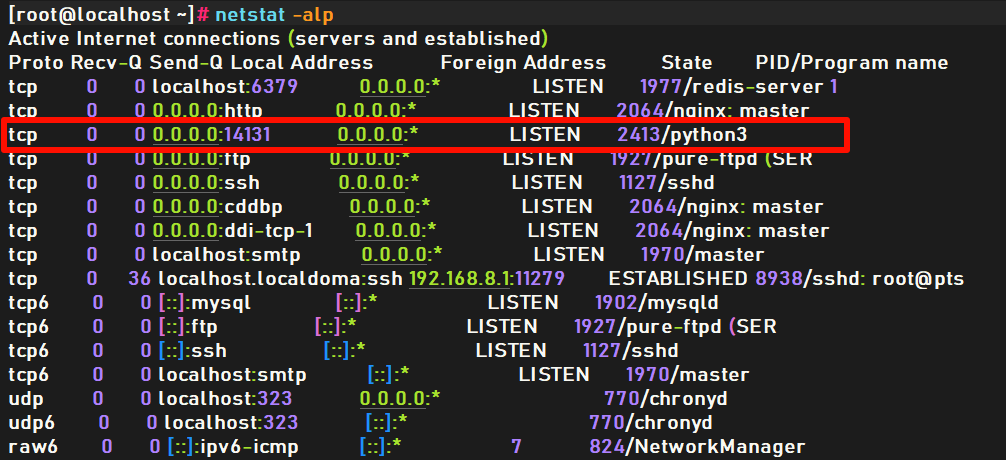
Task: Click the State column header
Action: 686,62
